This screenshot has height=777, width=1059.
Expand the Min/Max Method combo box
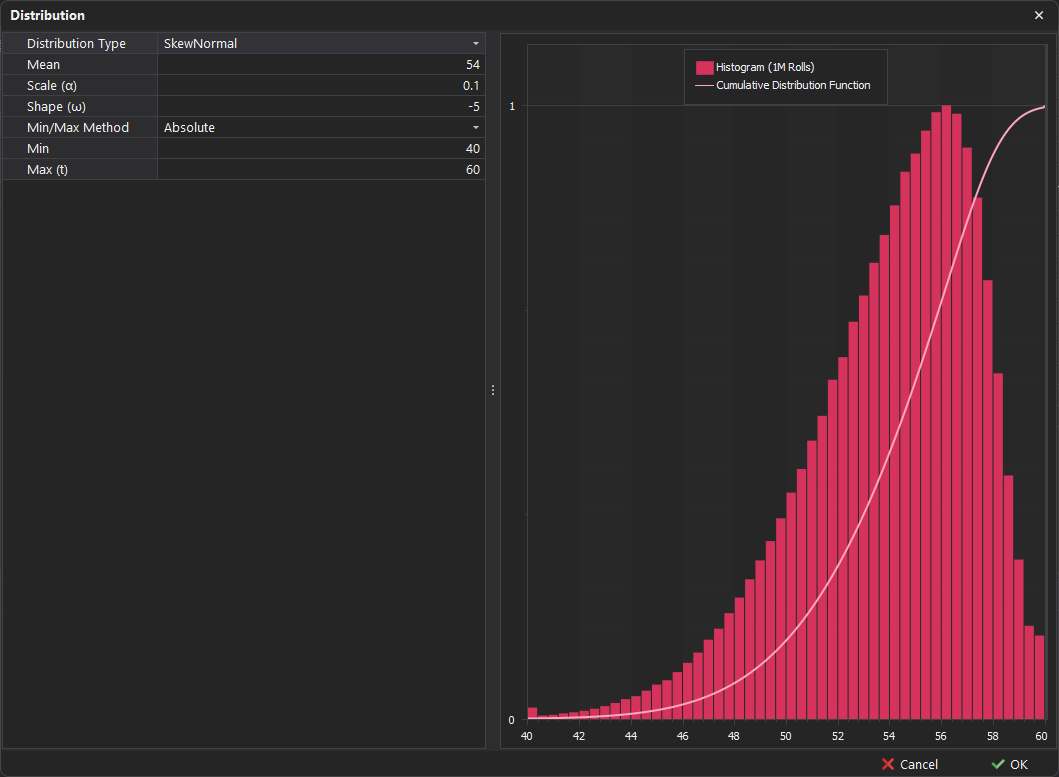[x=476, y=128]
